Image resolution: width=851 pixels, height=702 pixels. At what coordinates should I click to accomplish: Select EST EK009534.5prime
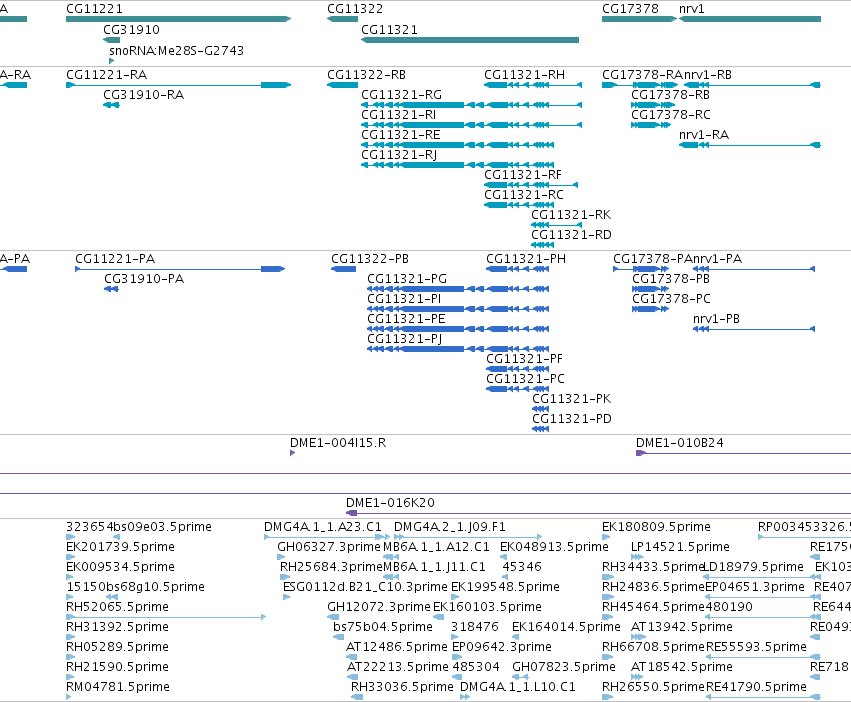pyautogui.click(x=120, y=567)
